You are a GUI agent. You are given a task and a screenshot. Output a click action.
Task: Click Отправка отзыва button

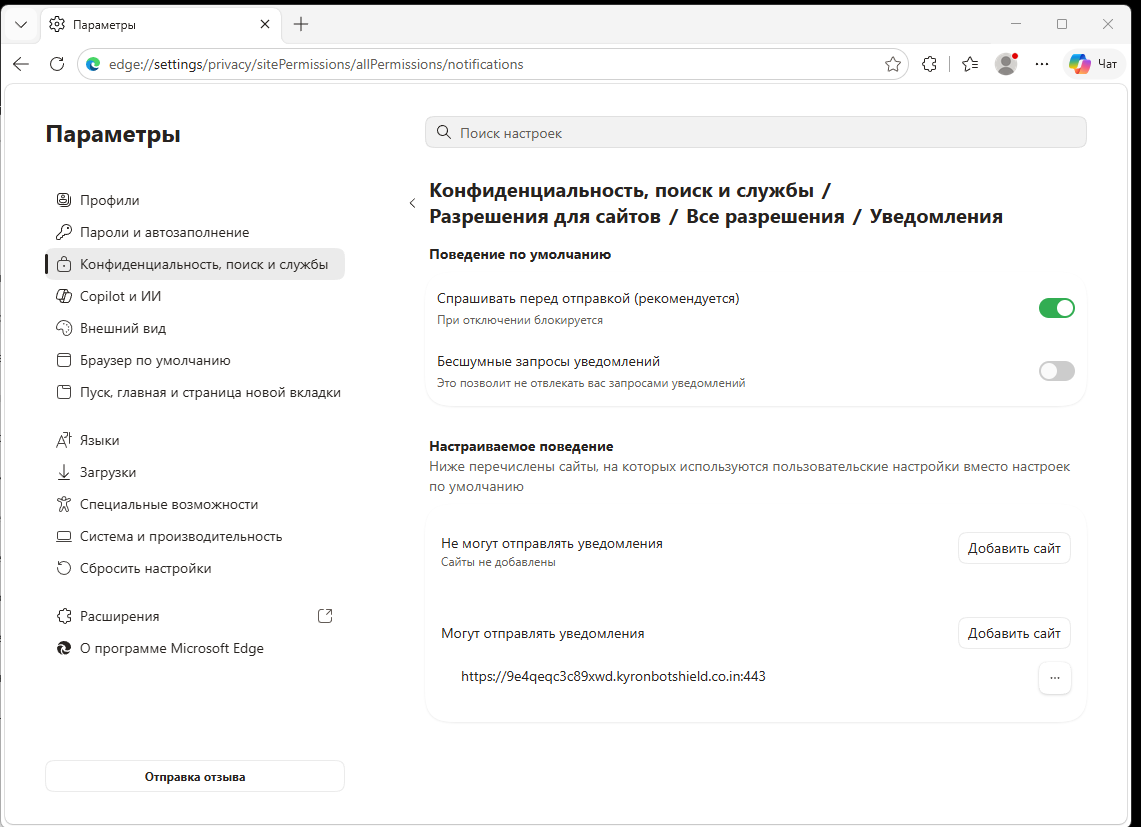(195, 777)
